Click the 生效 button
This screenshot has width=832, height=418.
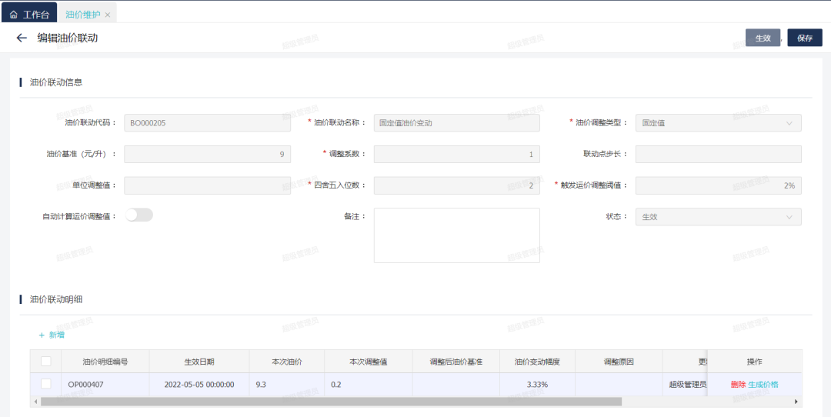pyautogui.click(x=763, y=38)
